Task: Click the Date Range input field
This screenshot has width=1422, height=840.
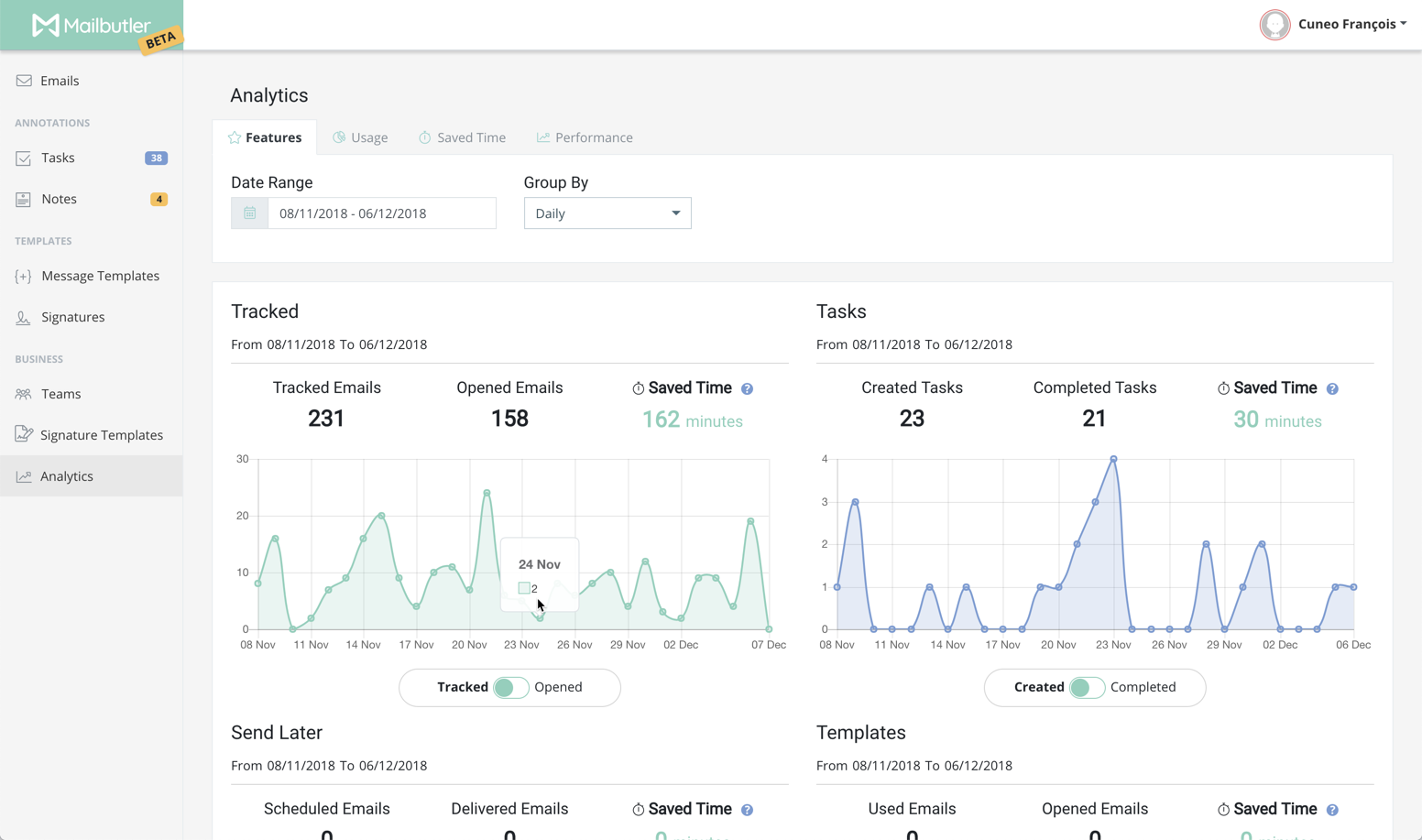Action: pos(382,213)
